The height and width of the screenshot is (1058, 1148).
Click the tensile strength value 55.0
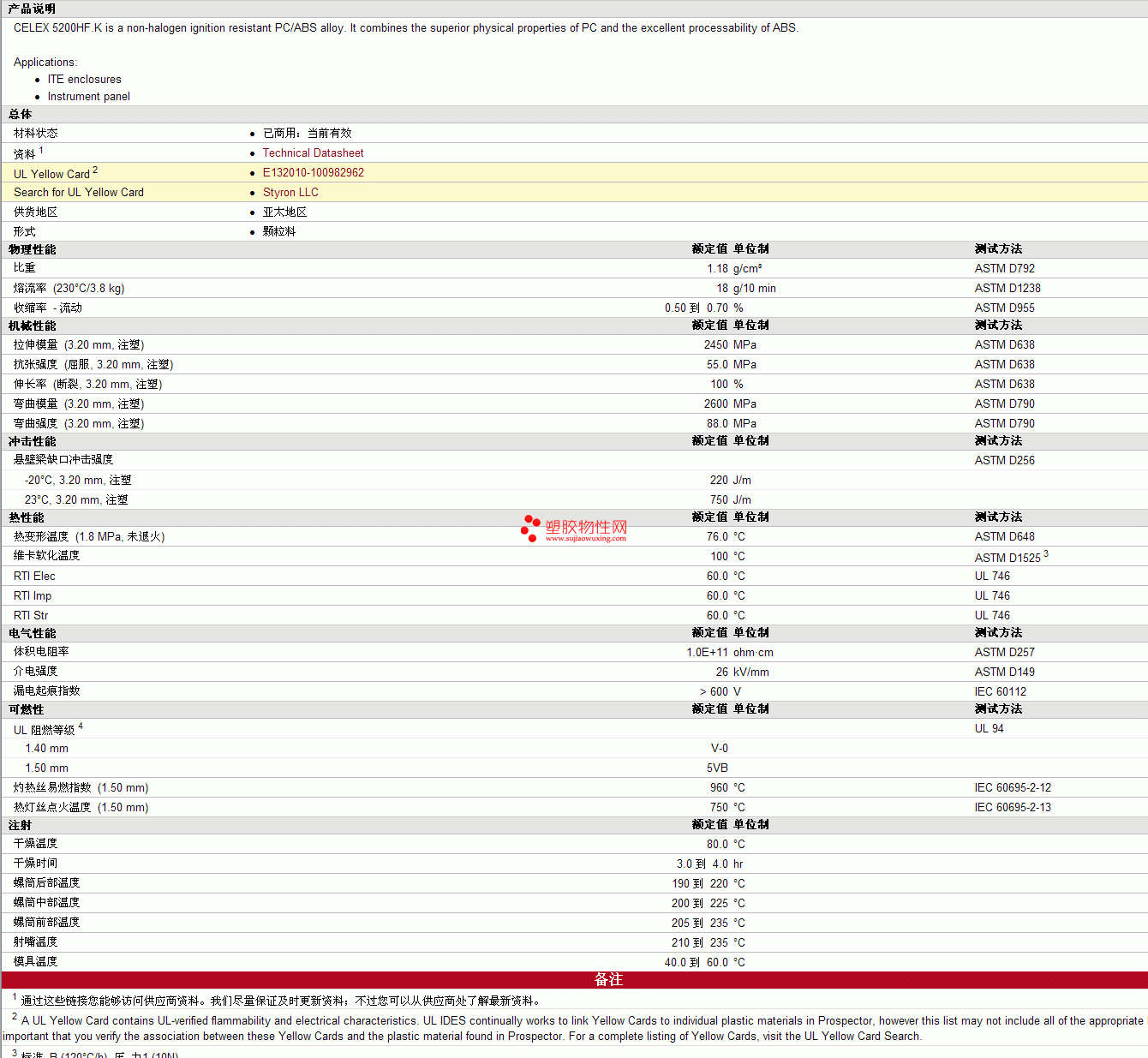717,364
